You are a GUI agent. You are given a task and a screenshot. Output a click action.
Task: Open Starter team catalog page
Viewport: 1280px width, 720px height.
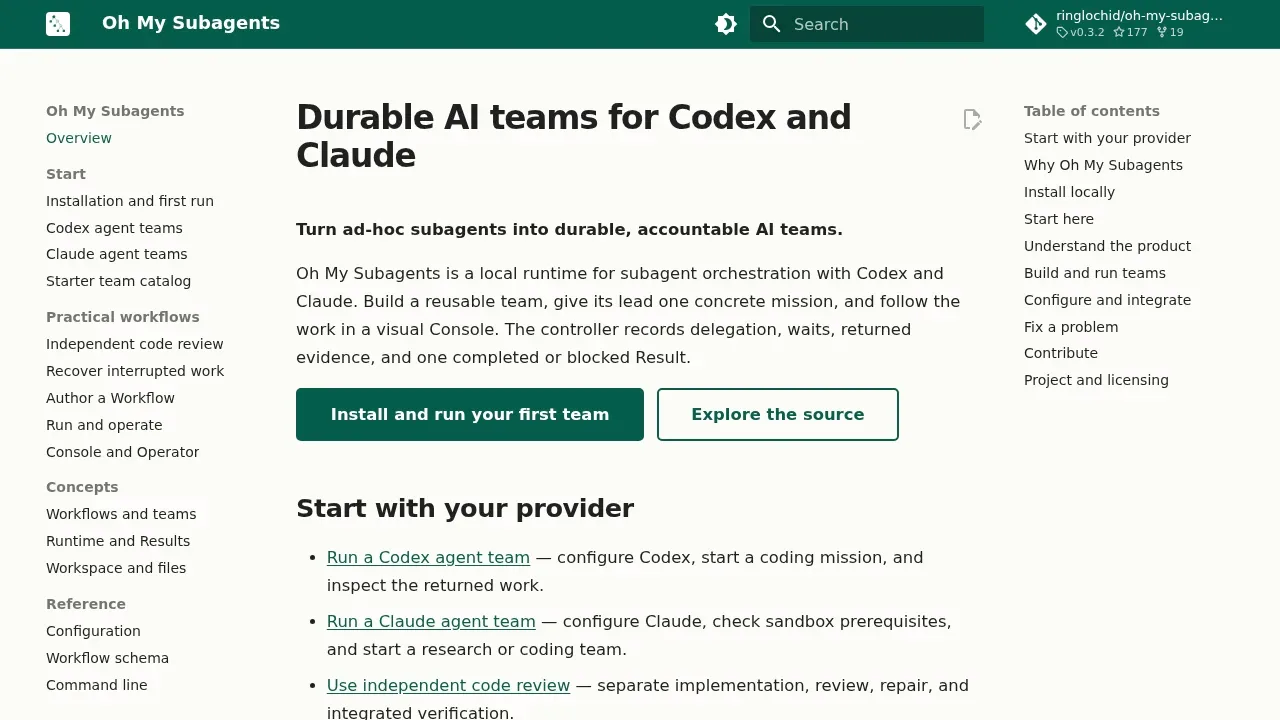(x=118, y=281)
